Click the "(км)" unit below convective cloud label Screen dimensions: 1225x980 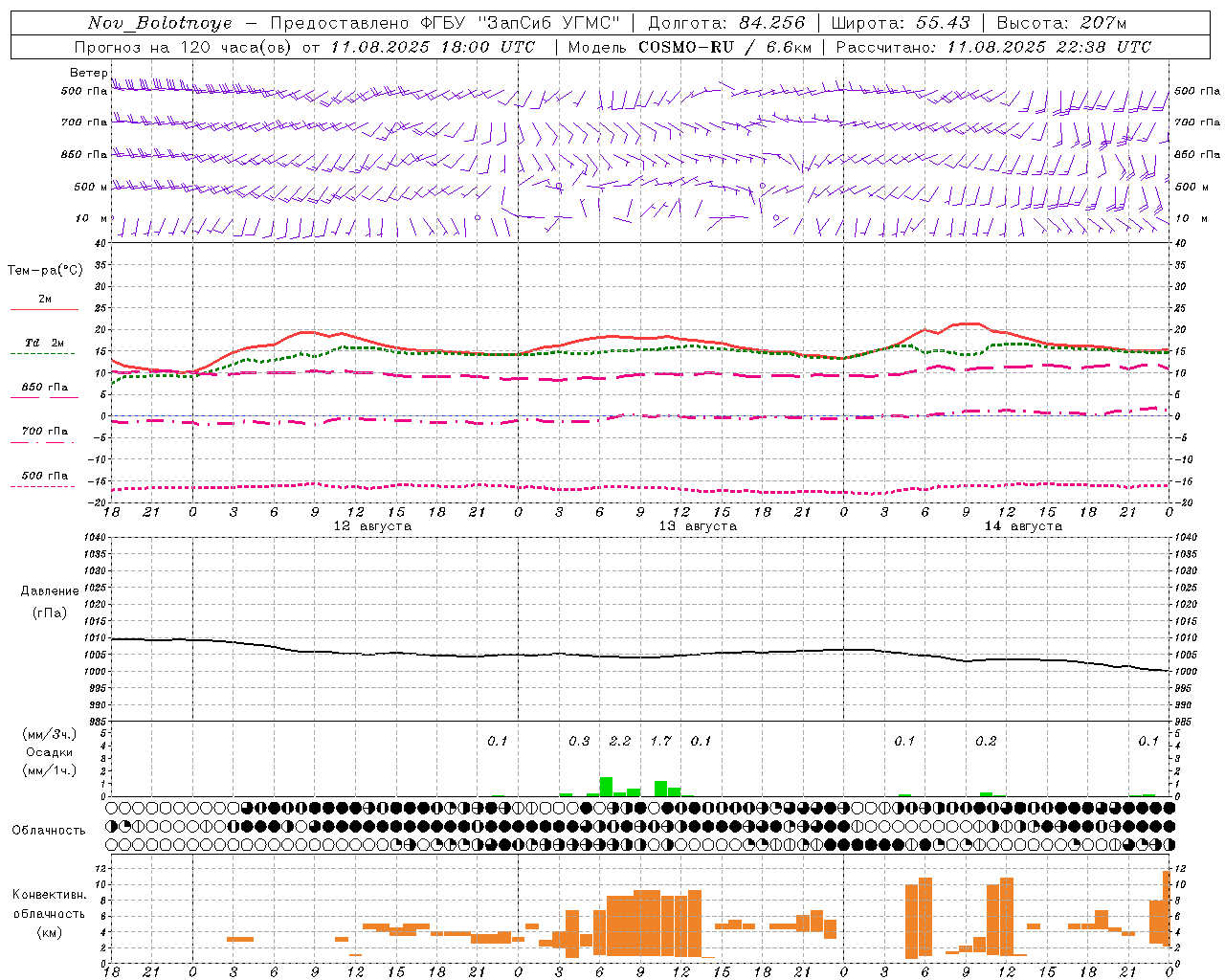(x=50, y=931)
